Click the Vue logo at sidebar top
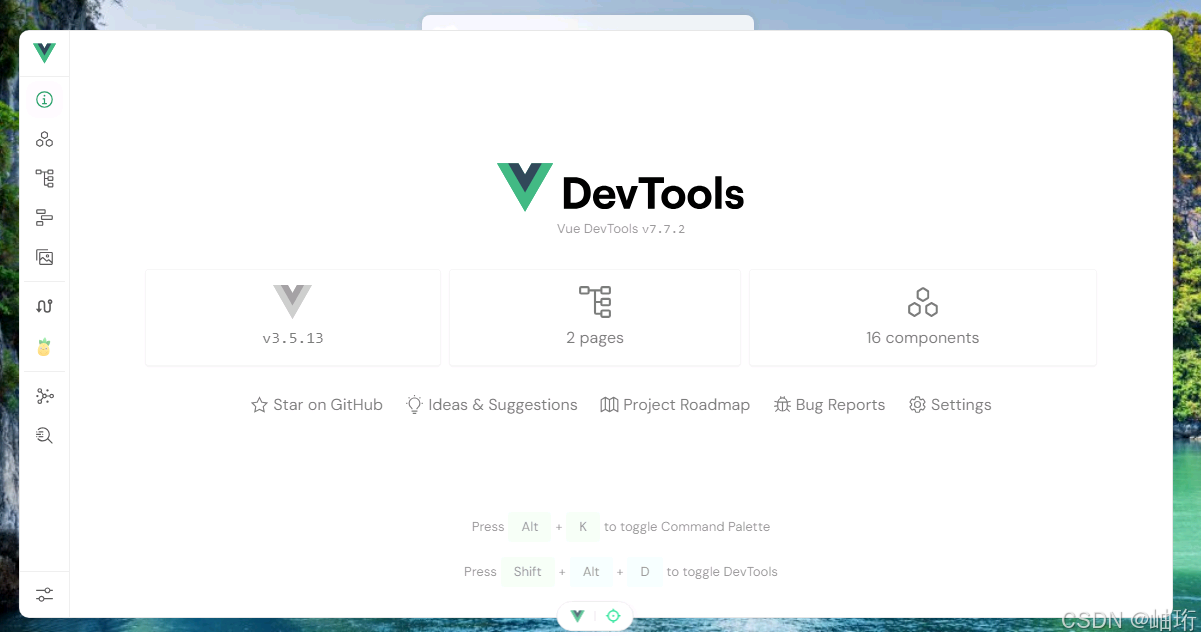The image size is (1201, 640). pyautogui.click(x=44, y=53)
